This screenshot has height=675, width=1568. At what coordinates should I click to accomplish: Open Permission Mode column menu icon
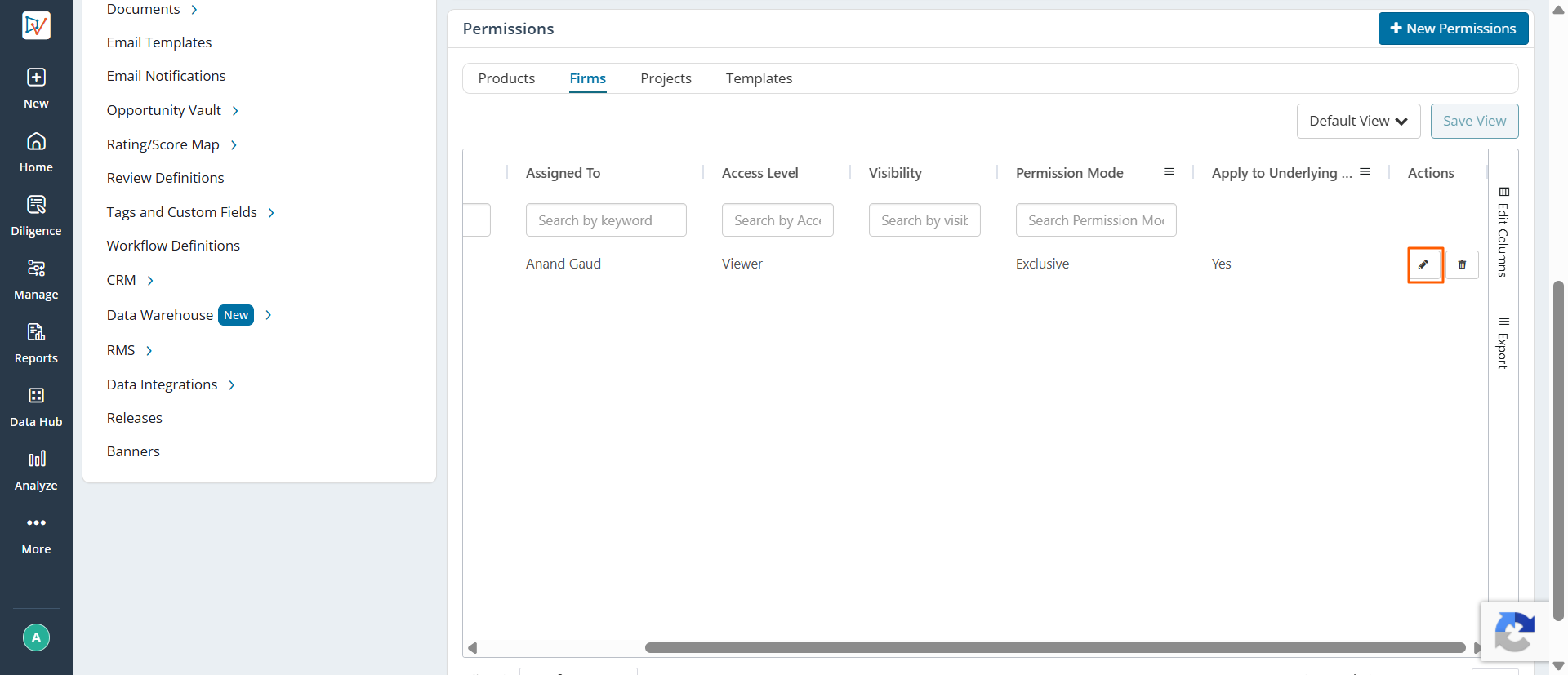[1169, 172]
